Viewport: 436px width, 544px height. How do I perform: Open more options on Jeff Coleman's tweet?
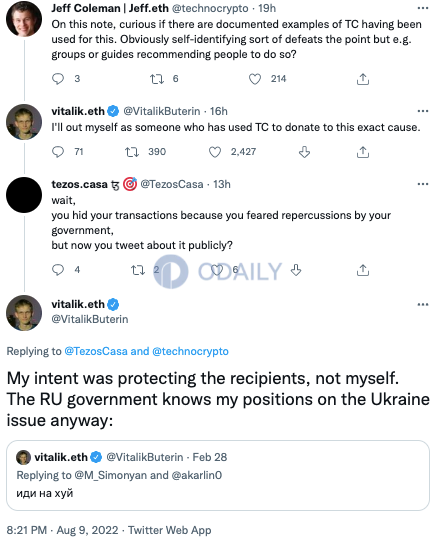[423, 8]
